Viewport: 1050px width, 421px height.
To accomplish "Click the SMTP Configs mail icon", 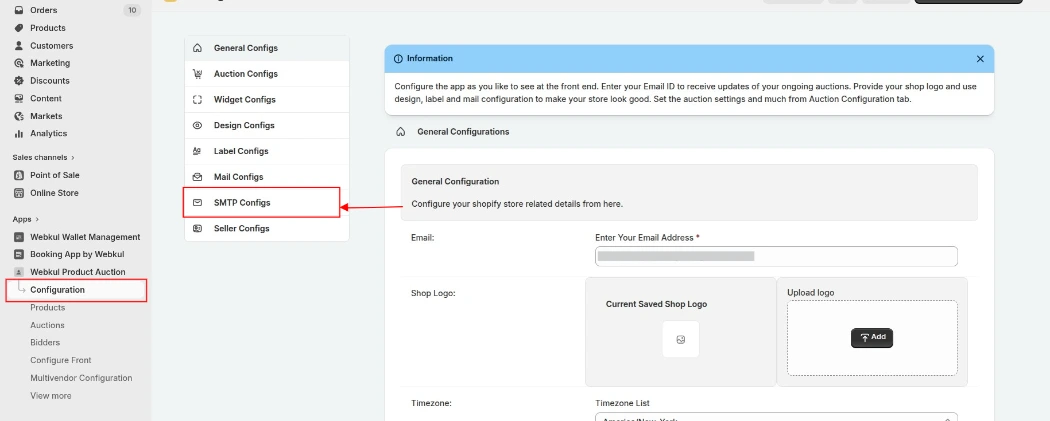I will 197,202.
